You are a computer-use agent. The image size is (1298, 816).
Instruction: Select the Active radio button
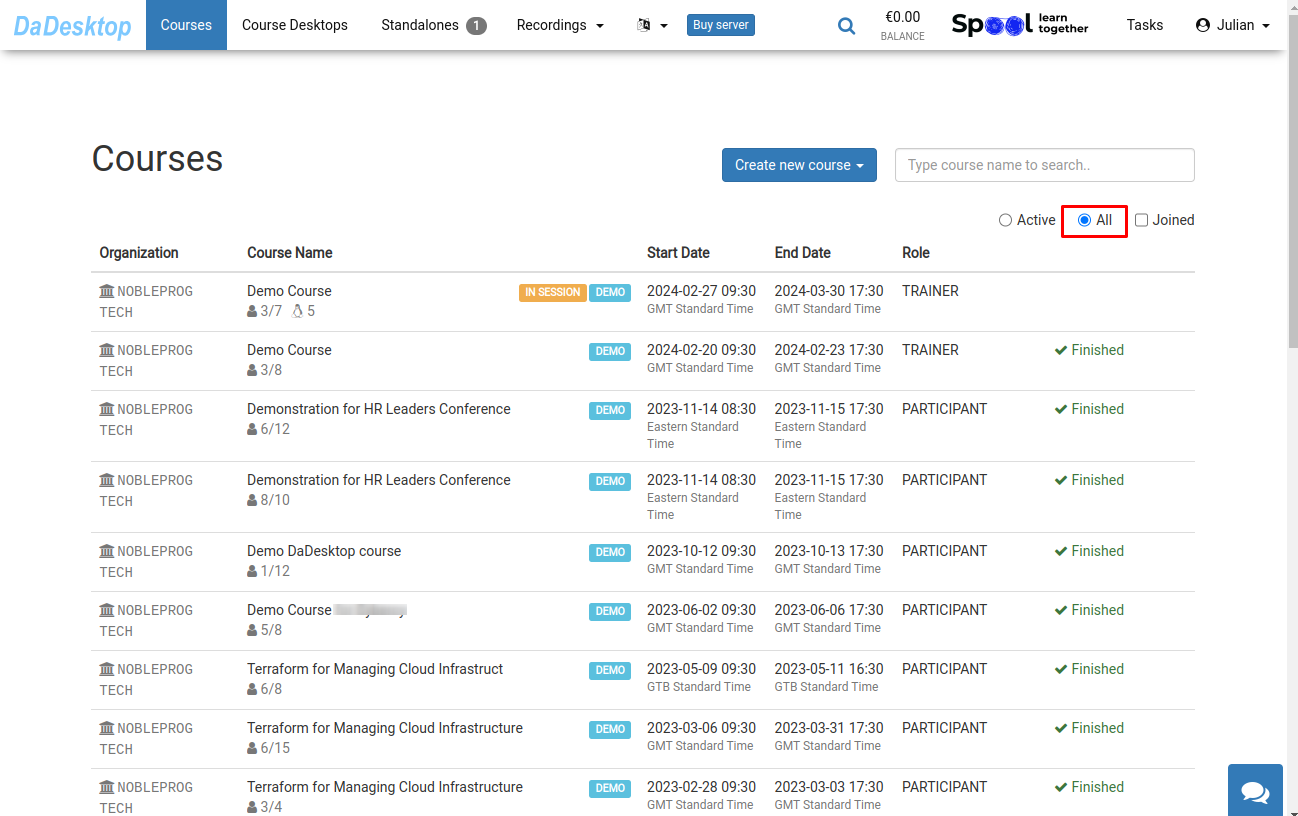tap(1005, 220)
